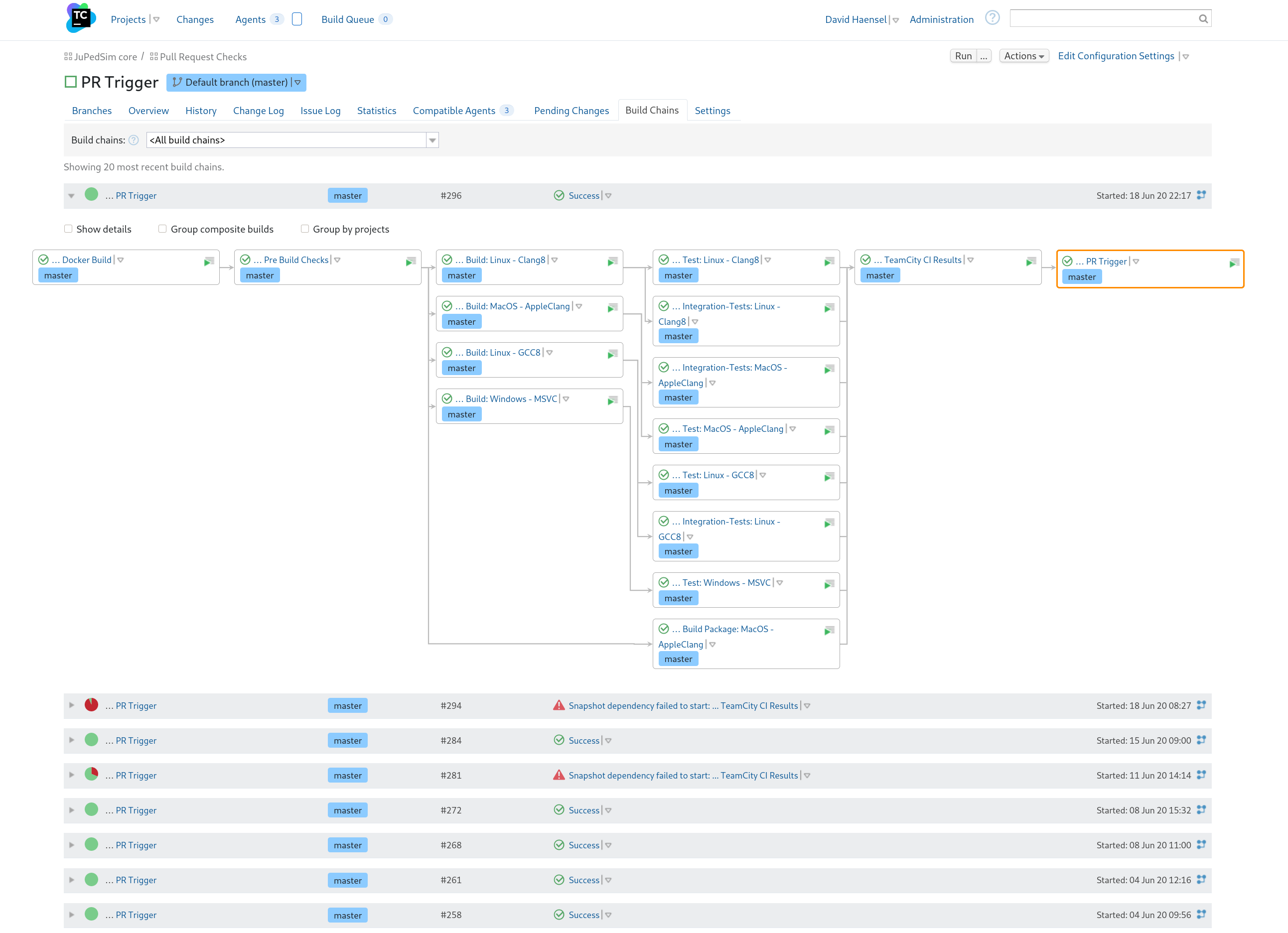This screenshot has height=933, width=1288.
Task: Open the All build chains dropdown
Action: click(x=292, y=140)
